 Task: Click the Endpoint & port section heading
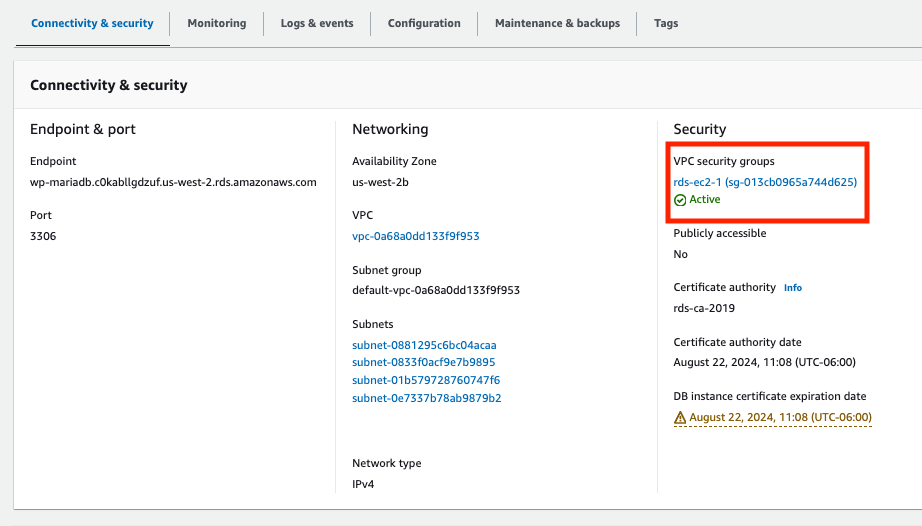pos(83,129)
